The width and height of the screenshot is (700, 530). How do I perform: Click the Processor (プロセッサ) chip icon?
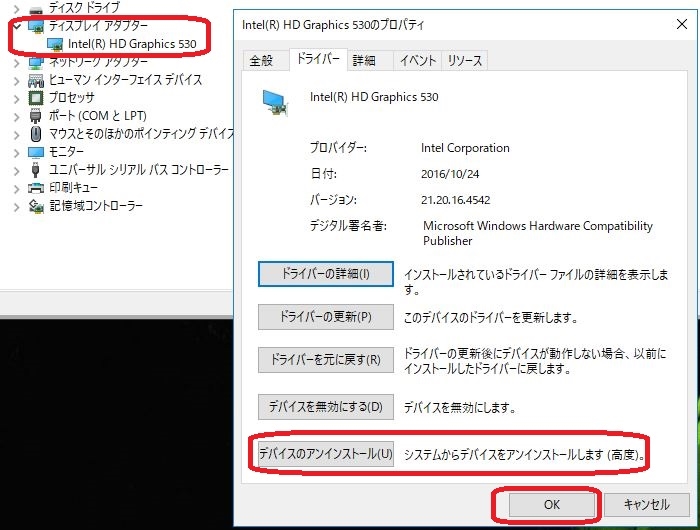36,98
